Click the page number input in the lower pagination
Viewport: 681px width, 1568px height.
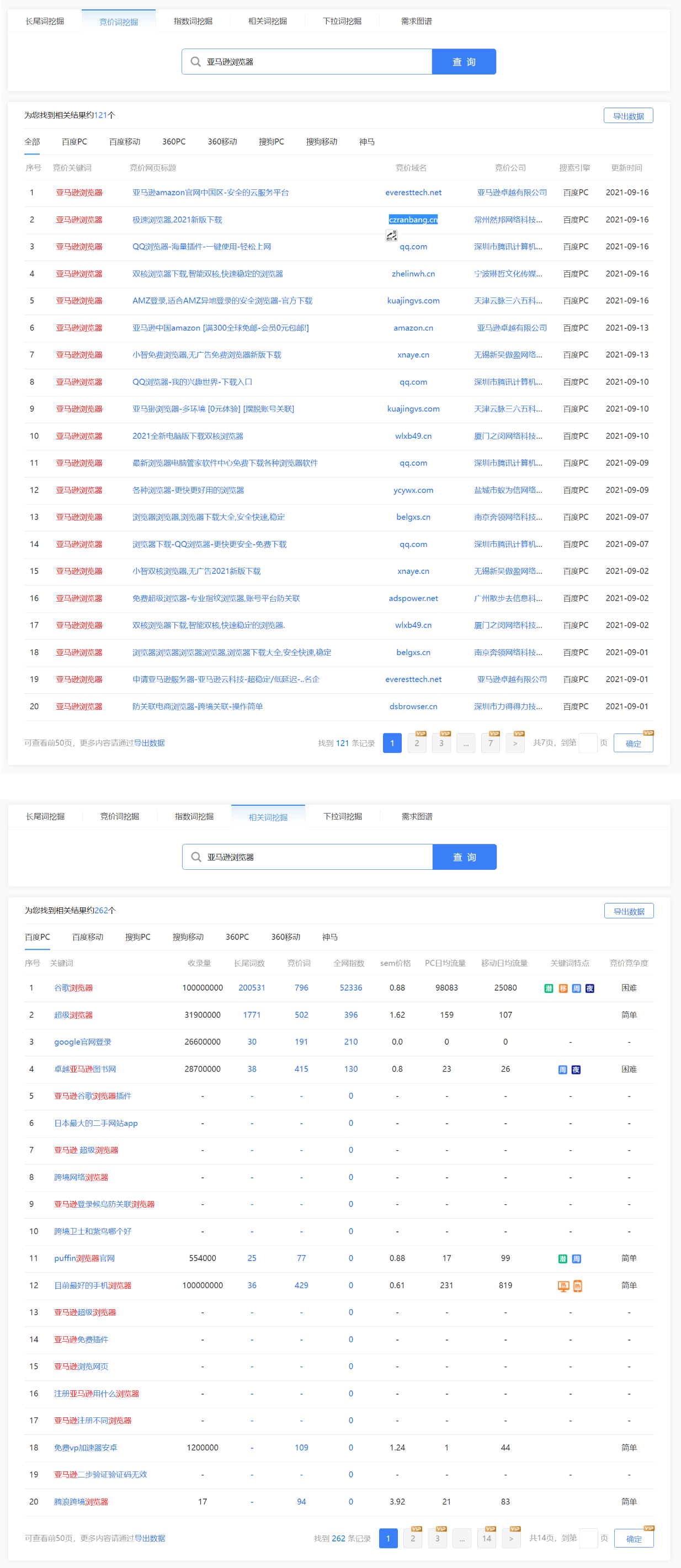[x=588, y=1538]
